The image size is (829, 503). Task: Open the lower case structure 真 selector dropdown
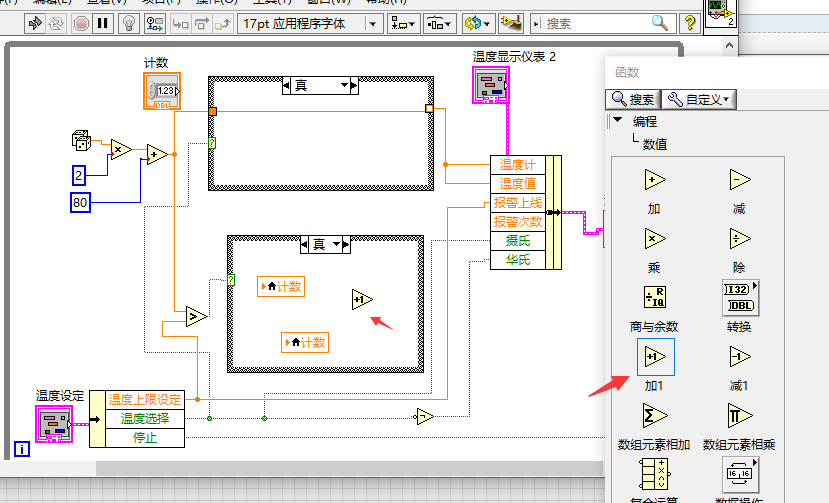coord(336,244)
